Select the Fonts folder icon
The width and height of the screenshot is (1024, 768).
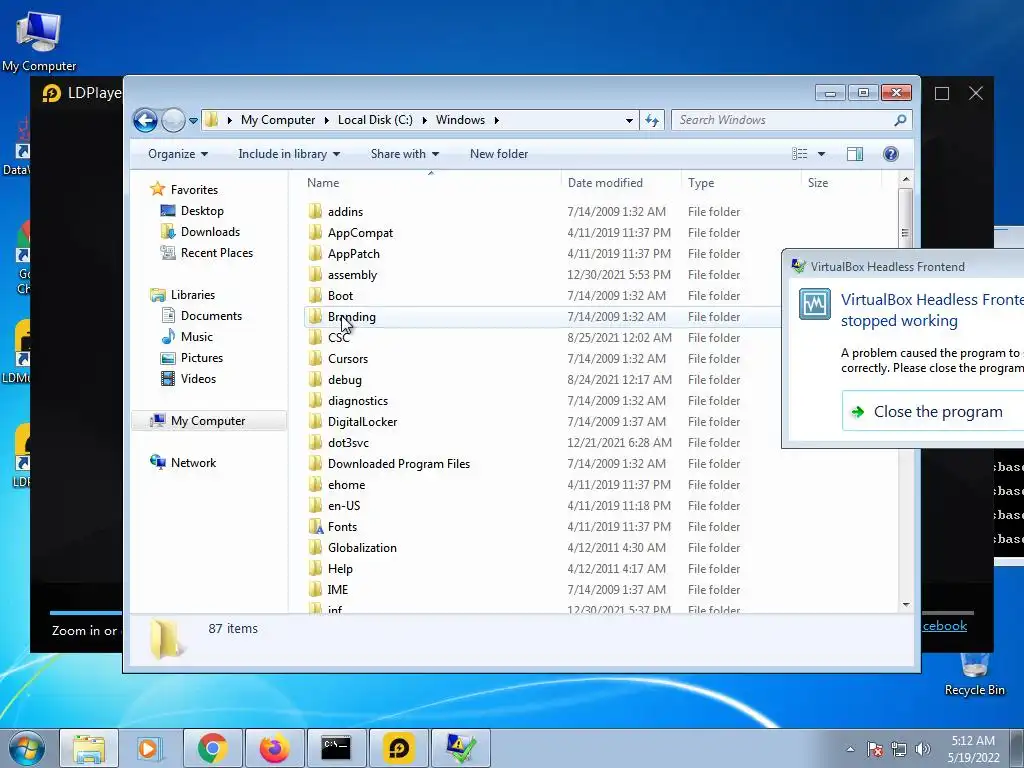315,526
